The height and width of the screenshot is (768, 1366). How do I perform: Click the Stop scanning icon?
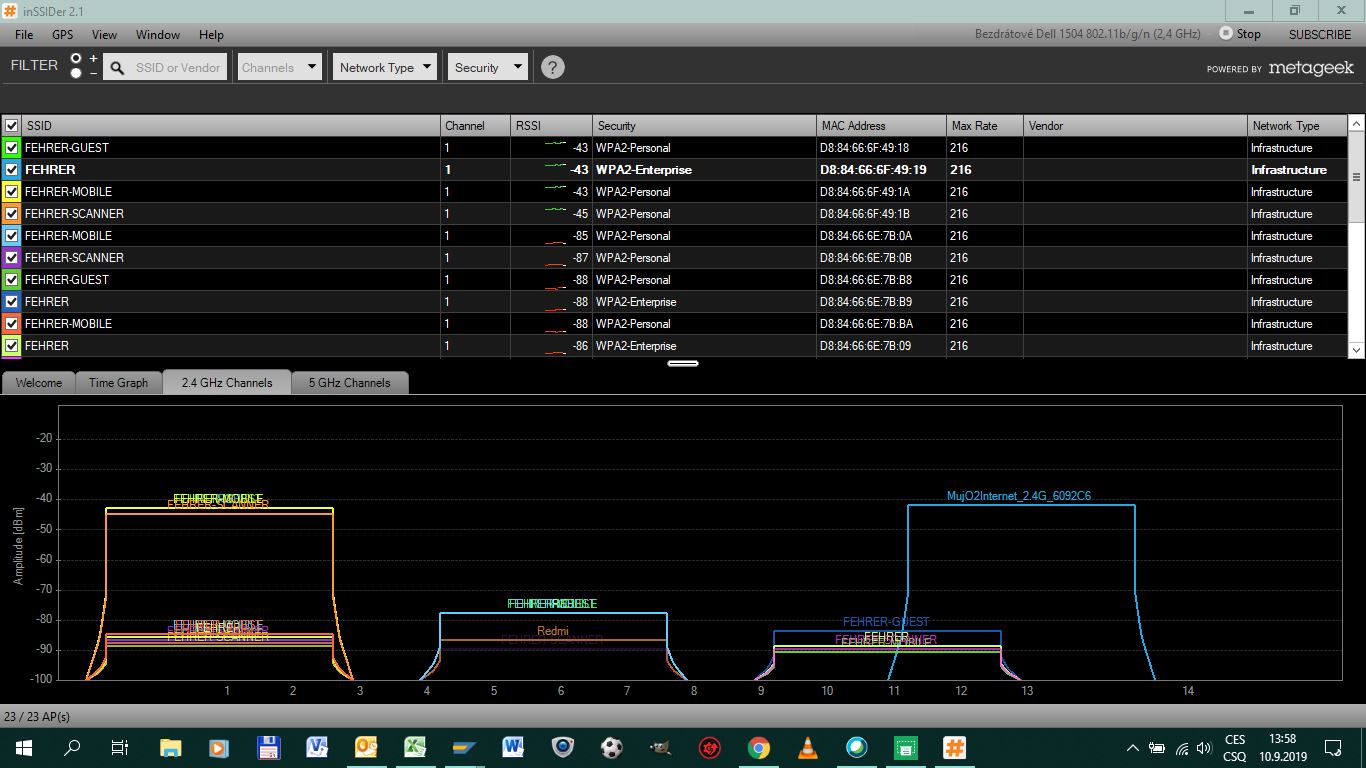point(1226,33)
